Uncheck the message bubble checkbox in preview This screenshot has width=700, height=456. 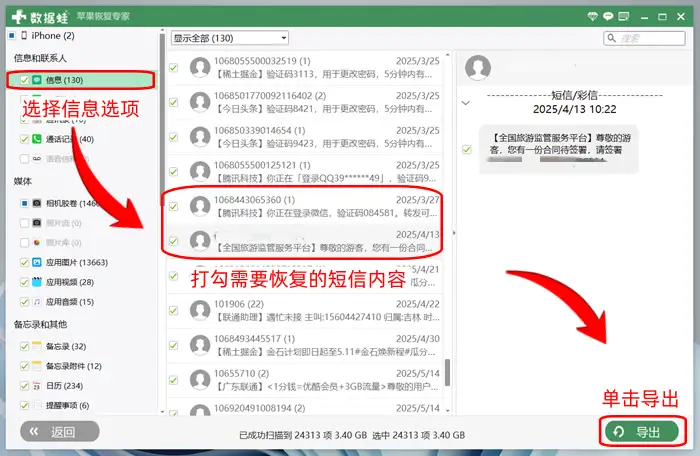pos(467,149)
